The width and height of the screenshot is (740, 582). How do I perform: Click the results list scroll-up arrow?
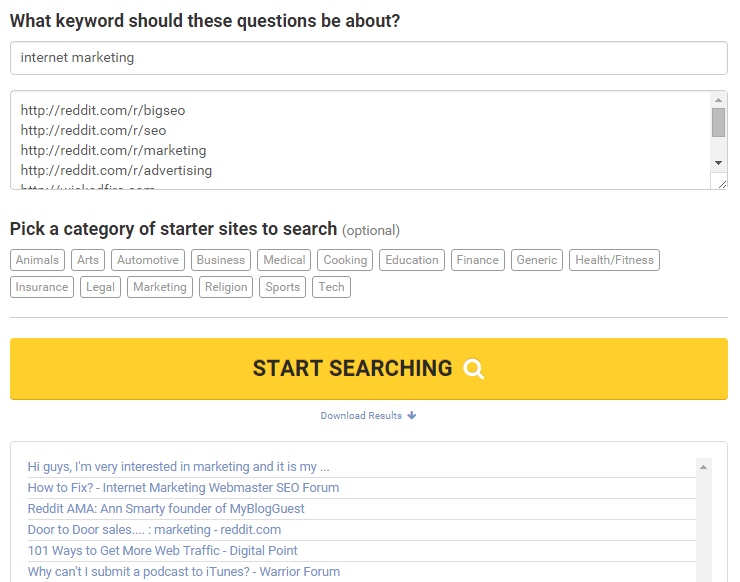[703, 467]
